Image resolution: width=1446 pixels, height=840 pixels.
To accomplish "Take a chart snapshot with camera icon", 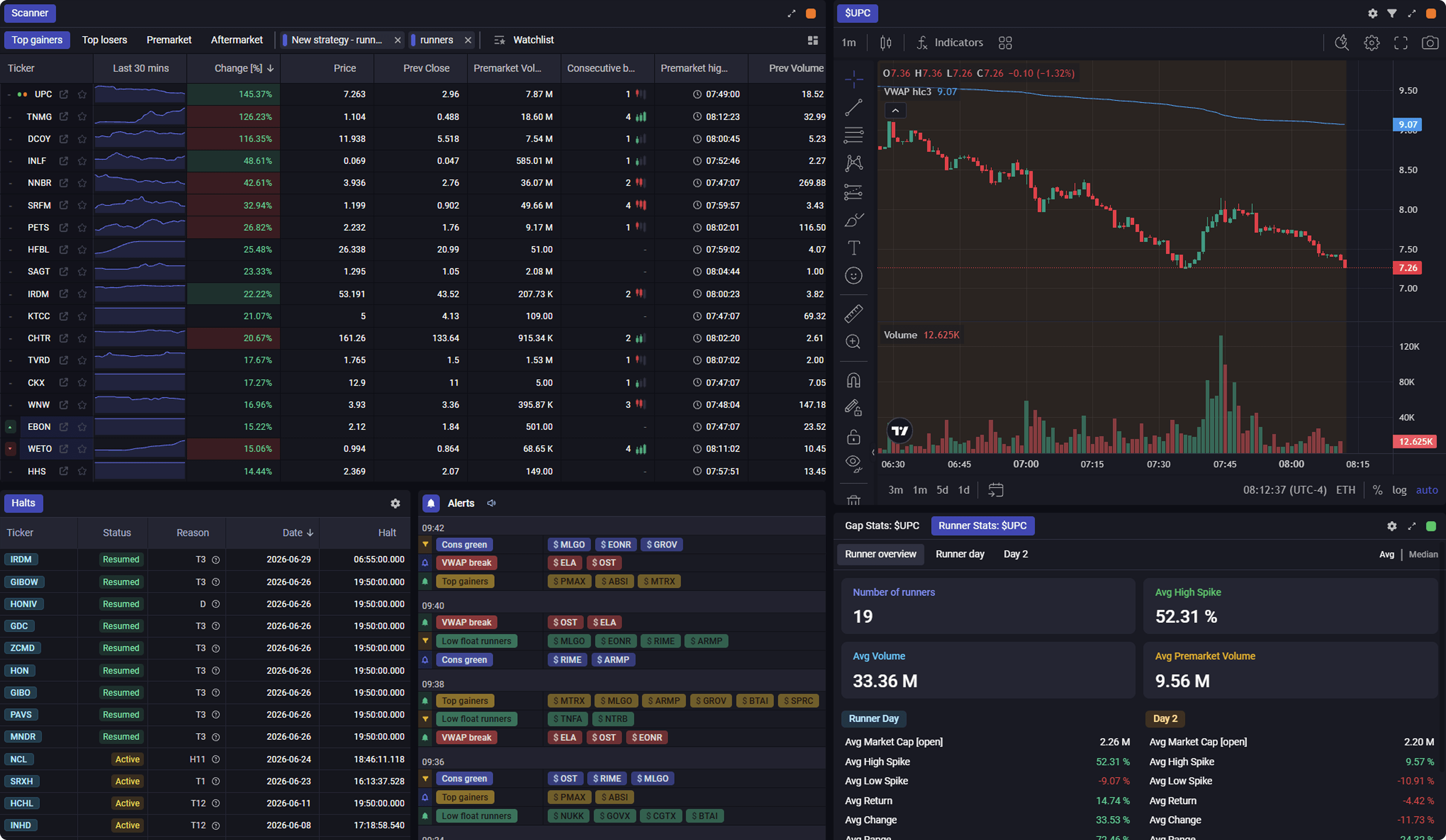I will 1430,43.
